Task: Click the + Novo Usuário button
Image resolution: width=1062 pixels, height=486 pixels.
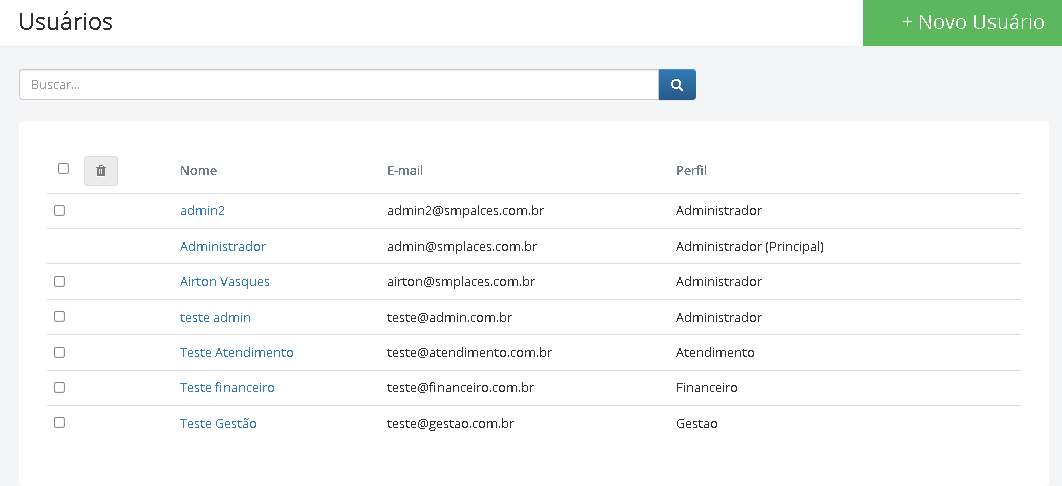Action: (962, 23)
